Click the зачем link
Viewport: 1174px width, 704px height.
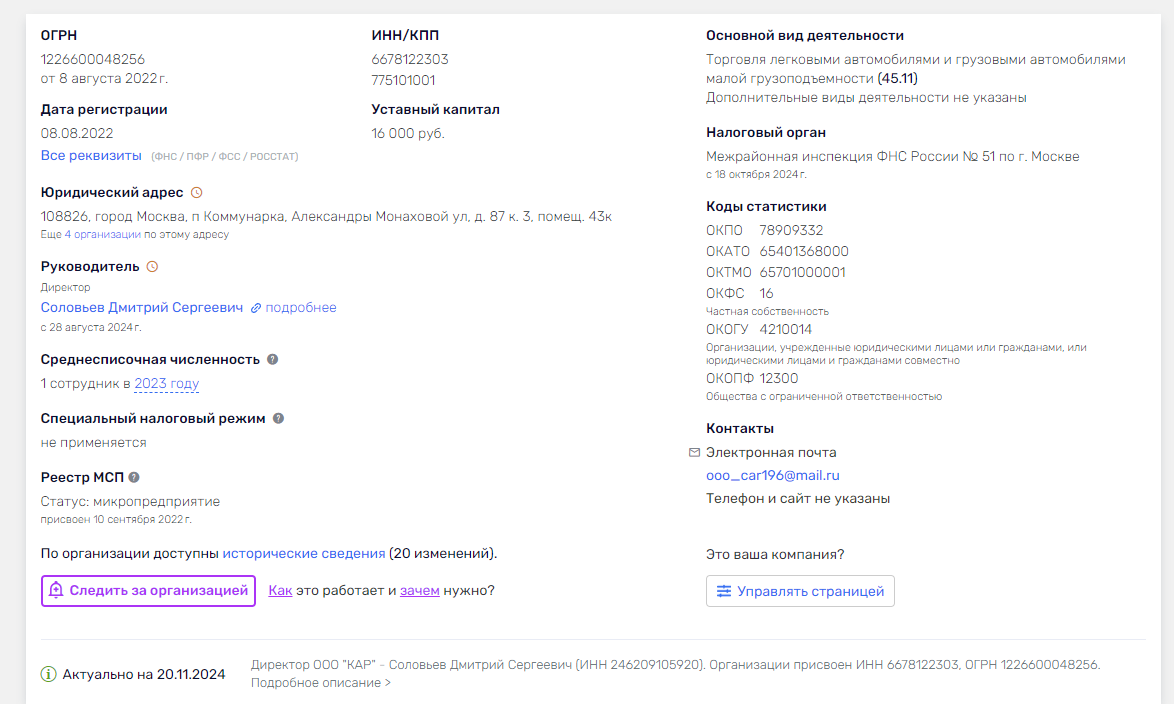click(420, 591)
